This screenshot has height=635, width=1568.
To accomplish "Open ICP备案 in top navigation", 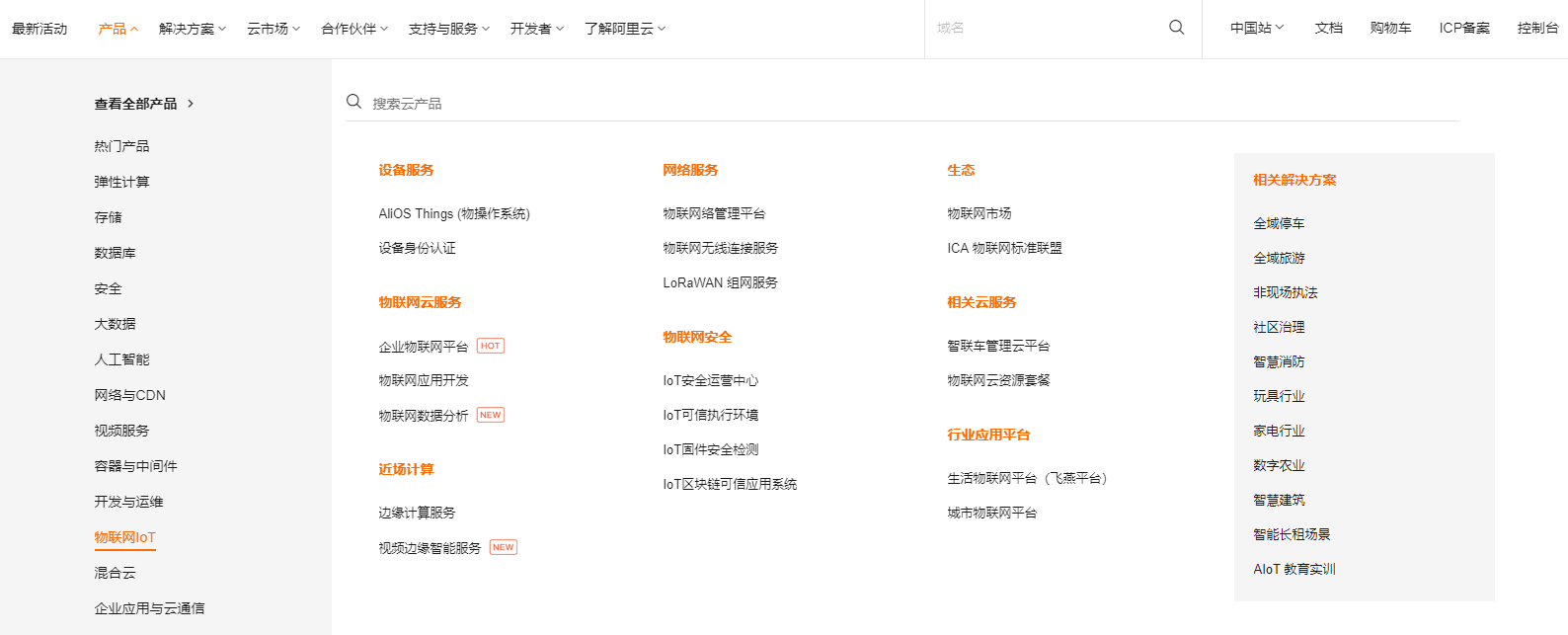I will [1464, 28].
